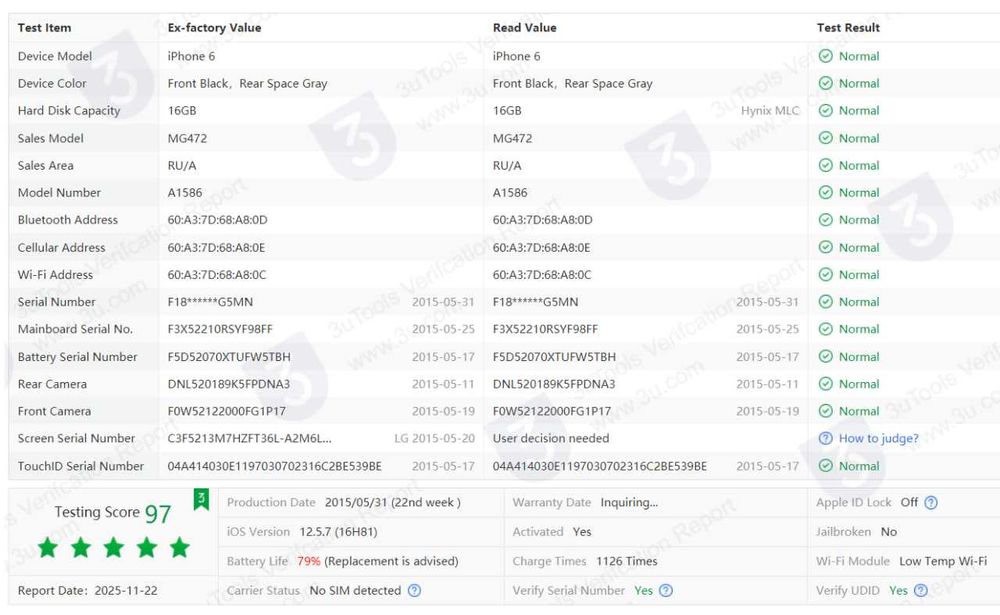Image resolution: width=1000 pixels, height=615 pixels.
Task: Click the 'Read Value' column header
Action: [525, 28]
